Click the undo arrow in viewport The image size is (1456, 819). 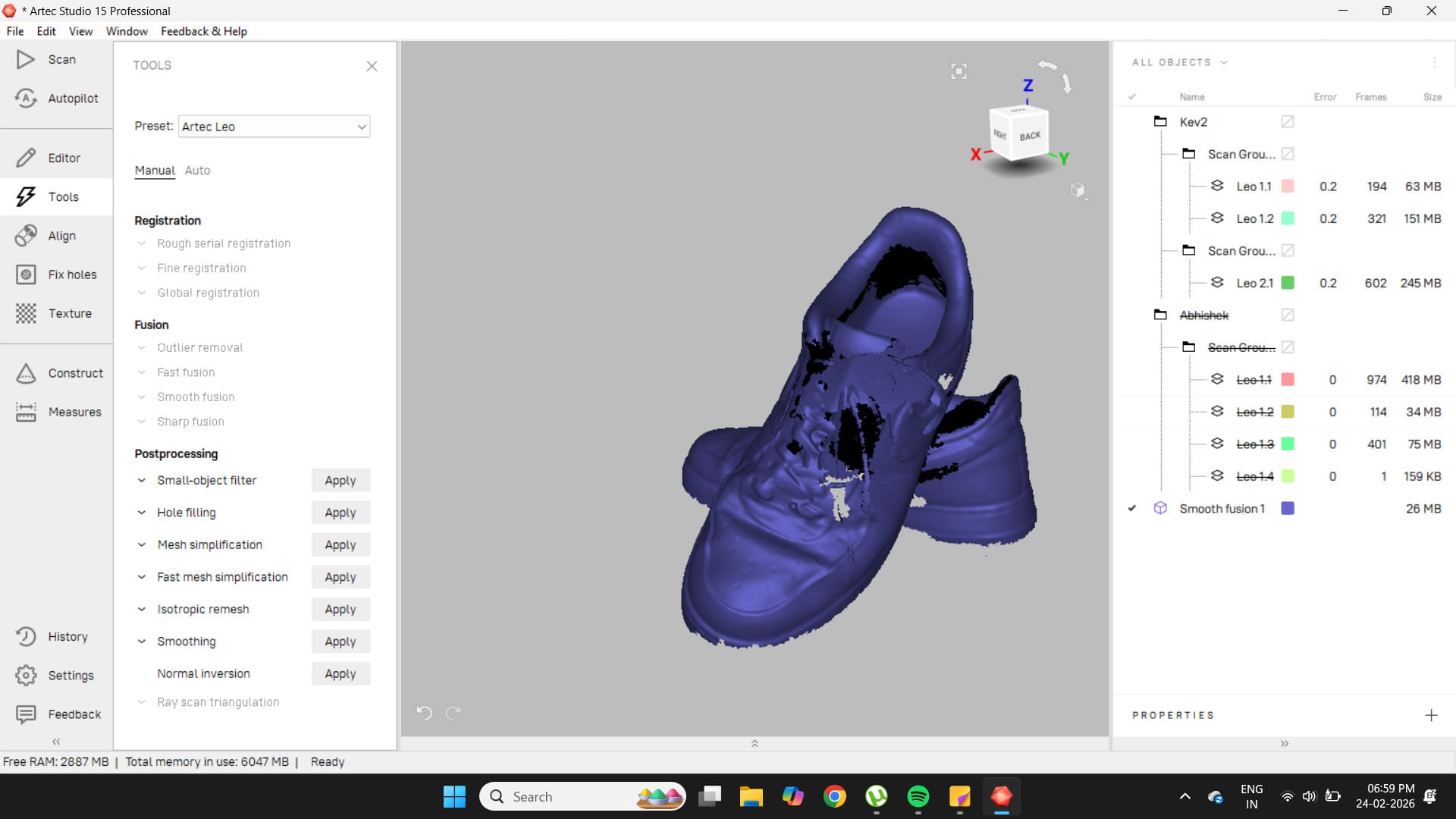[424, 713]
